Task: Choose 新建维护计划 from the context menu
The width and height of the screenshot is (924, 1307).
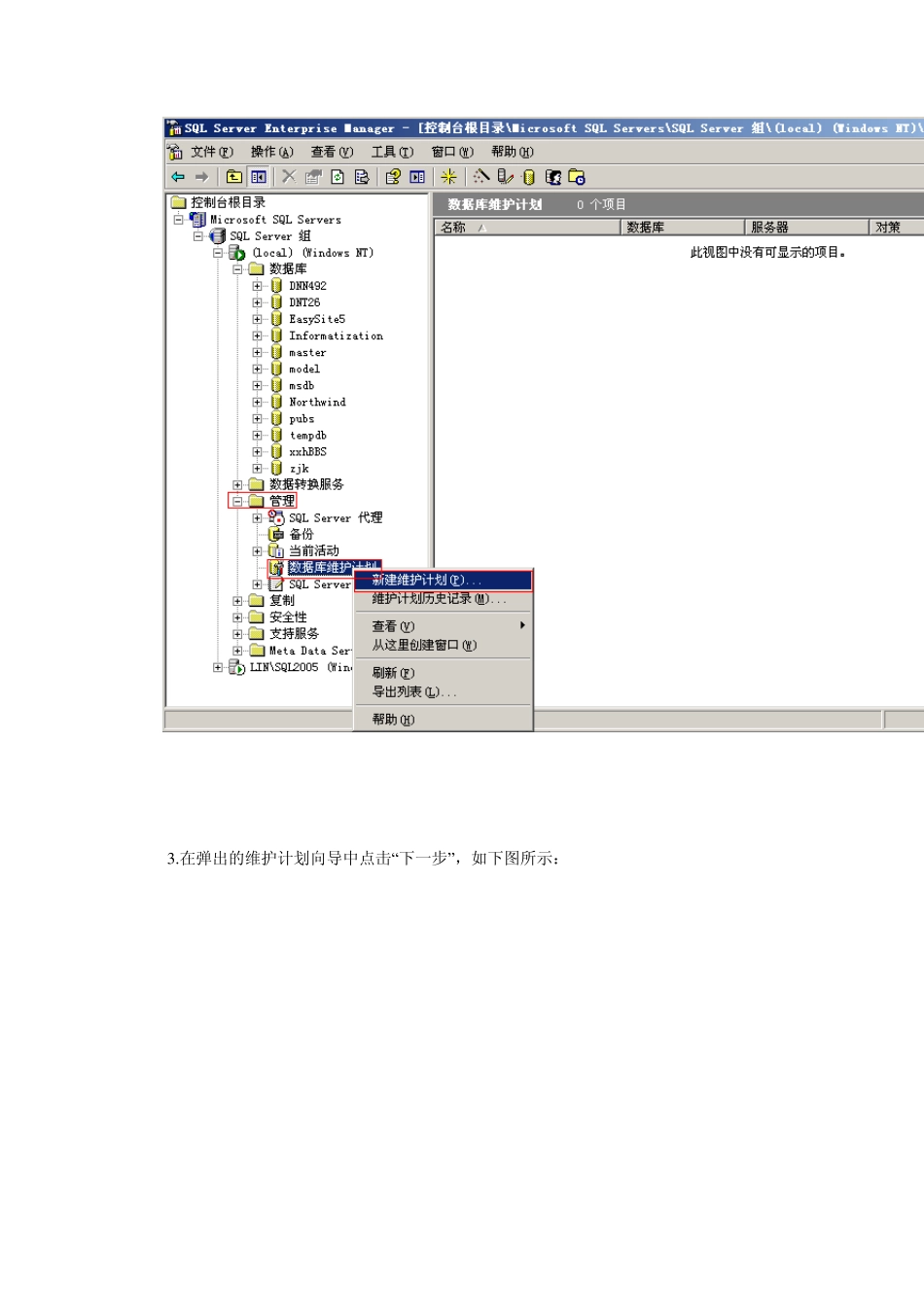Action: 444,581
